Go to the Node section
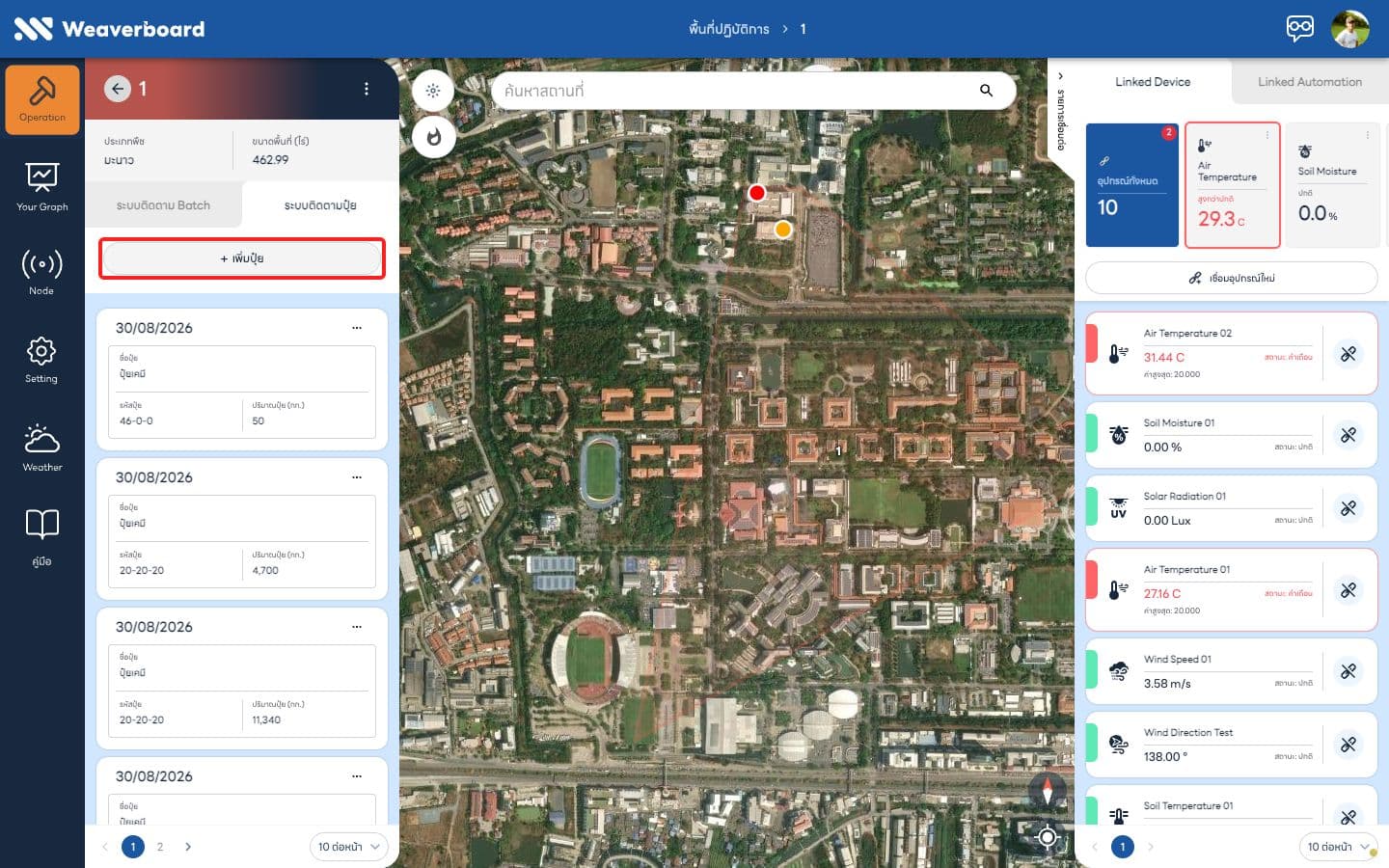 click(x=42, y=272)
